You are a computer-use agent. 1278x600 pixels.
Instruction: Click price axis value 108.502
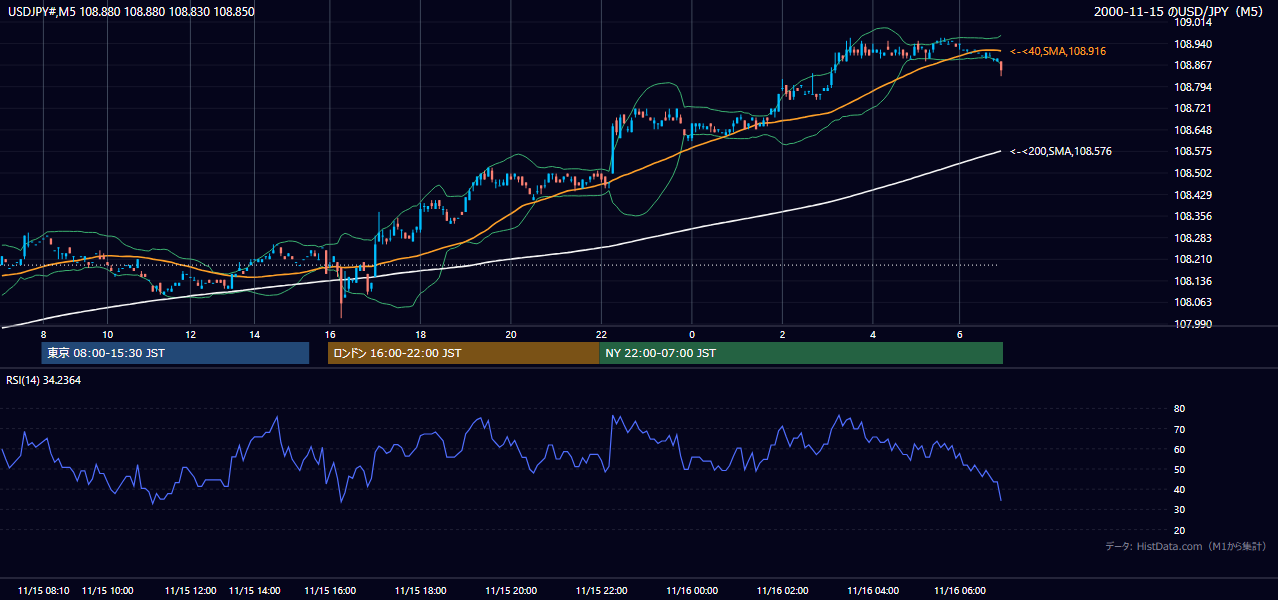click(x=1193, y=174)
